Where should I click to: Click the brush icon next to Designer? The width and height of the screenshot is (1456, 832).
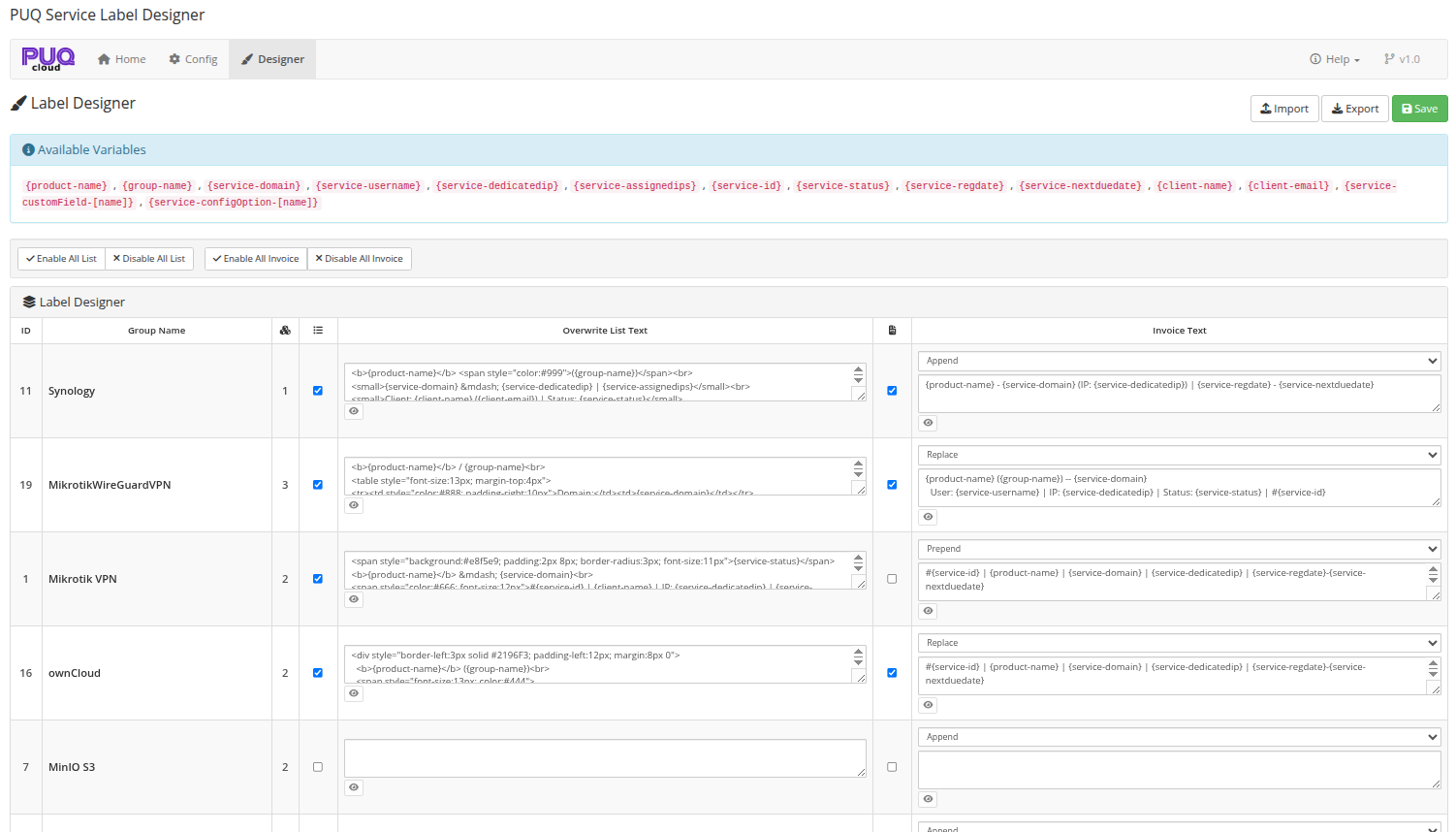click(246, 59)
